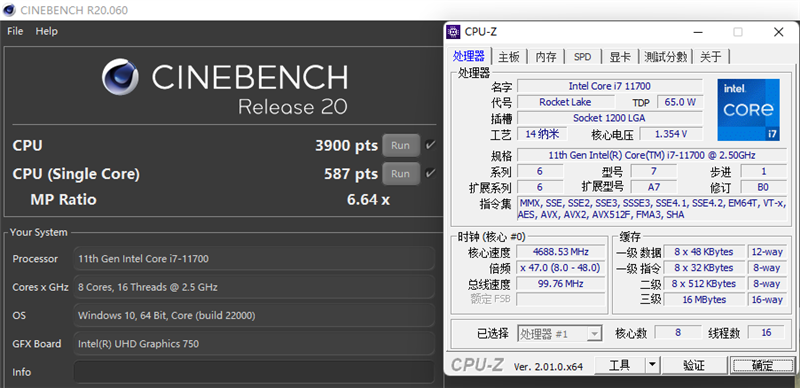Click the L3 cache 16 MBytes value
The width and height of the screenshot is (800, 388).
(704, 299)
